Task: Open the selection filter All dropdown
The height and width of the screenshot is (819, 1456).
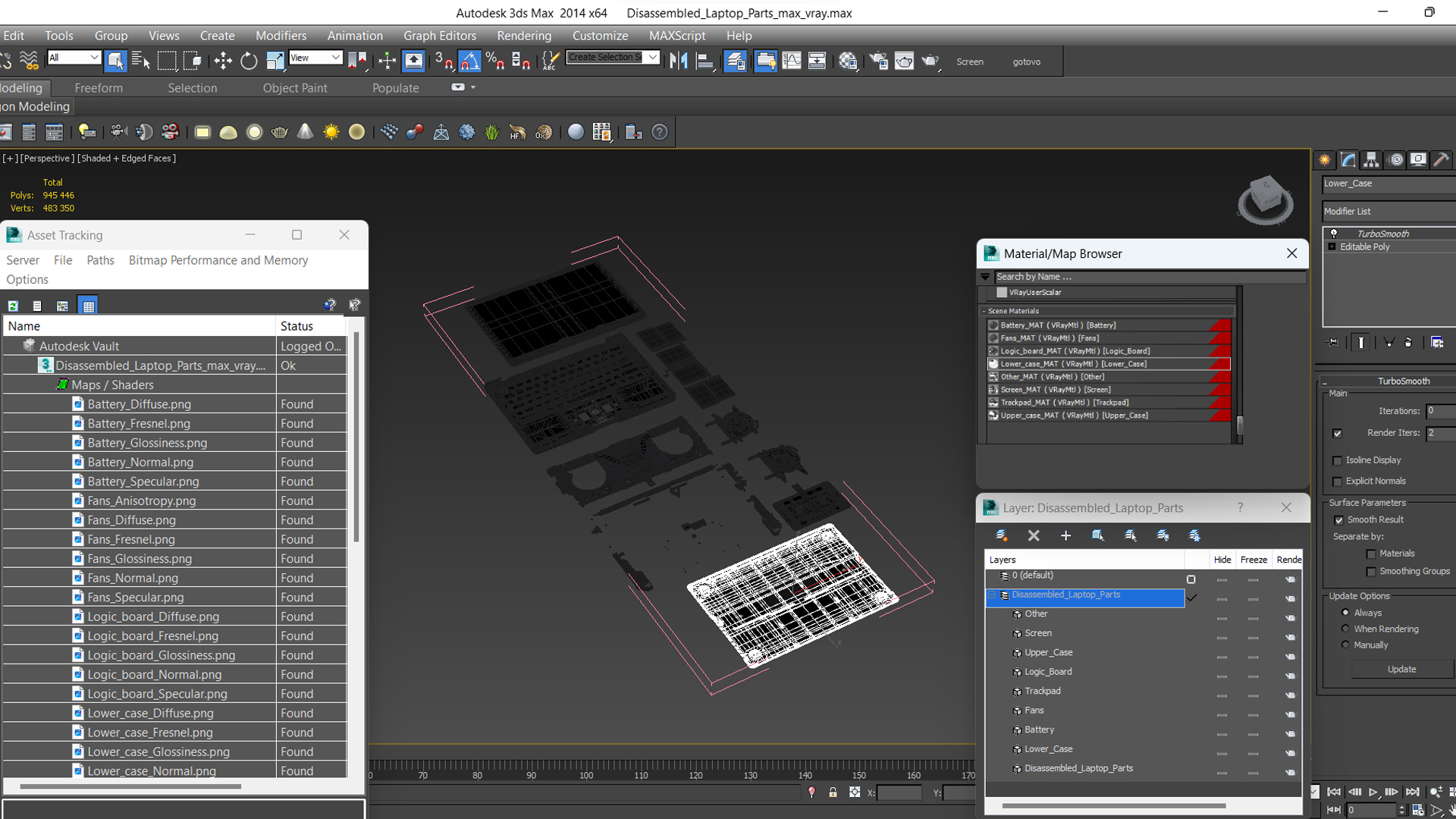Action: click(74, 58)
